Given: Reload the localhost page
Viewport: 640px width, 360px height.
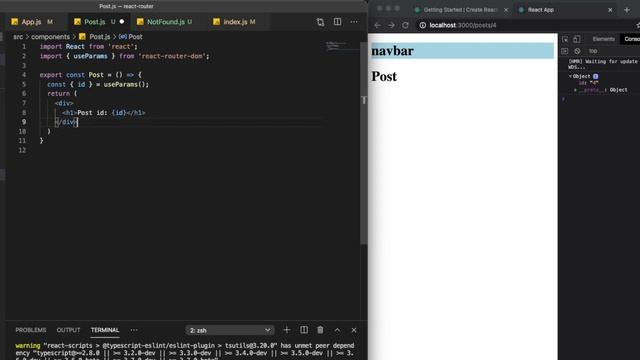Looking at the screenshot, I should click(405, 25).
